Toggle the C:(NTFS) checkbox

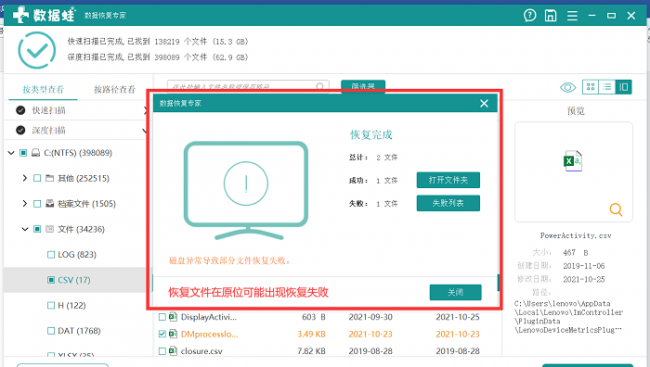(x=23, y=153)
